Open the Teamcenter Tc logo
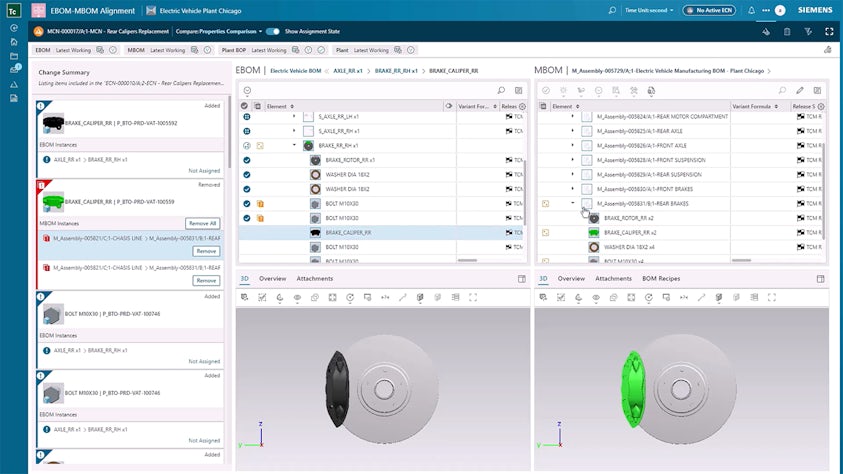Screen dimensions: 843x474 (13, 11)
